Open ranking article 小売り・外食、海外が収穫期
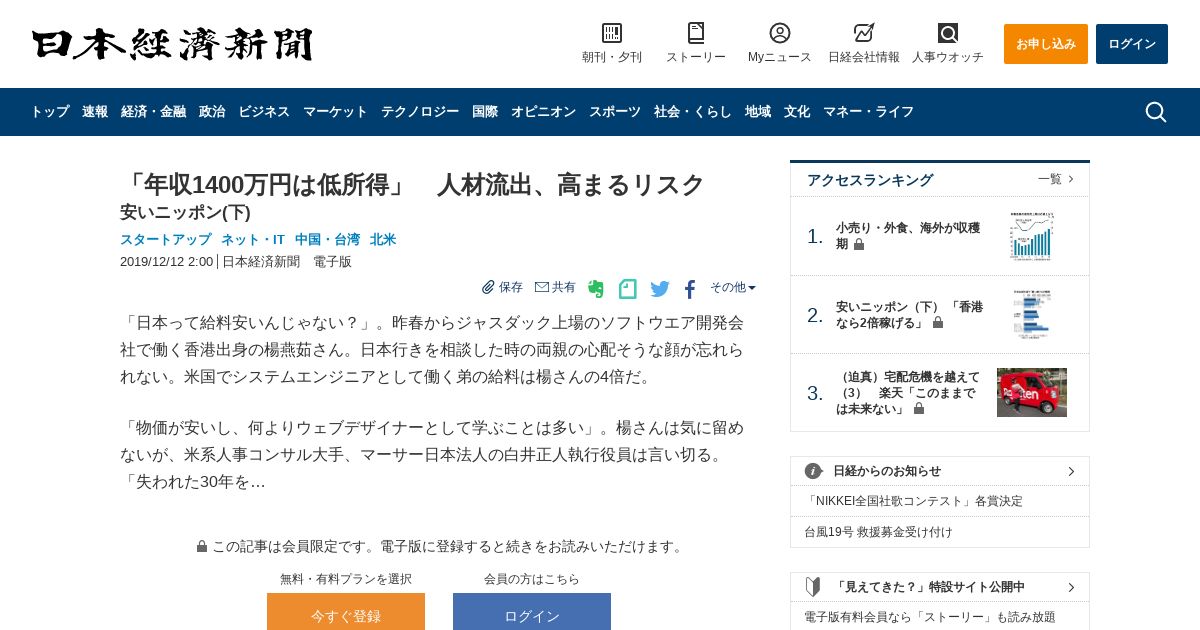Screen dimensions: 1200x630 [x=908, y=236]
